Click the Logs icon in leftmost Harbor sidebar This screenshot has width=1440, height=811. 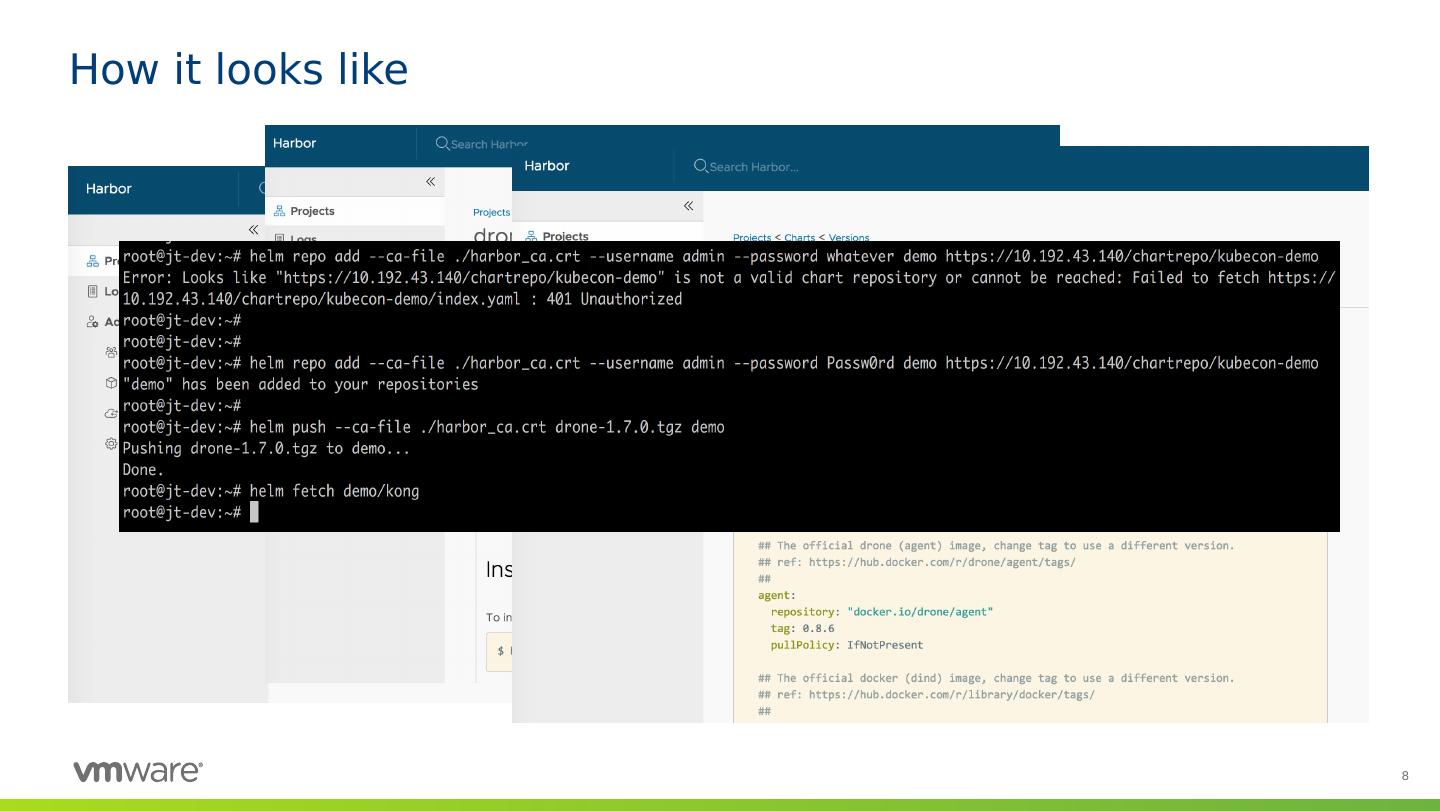(x=93, y=291)
